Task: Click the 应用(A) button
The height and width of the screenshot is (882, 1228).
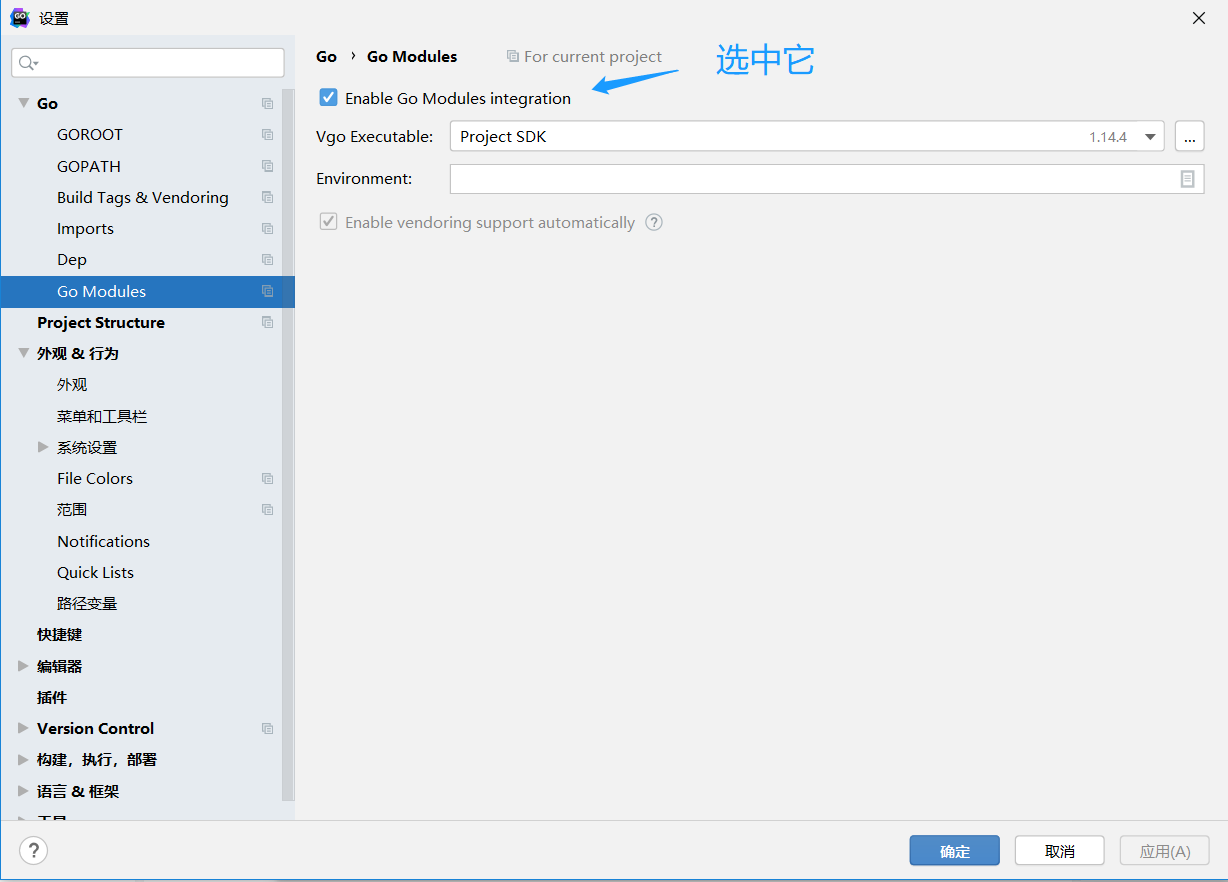Action: (x=1165, y=851)
